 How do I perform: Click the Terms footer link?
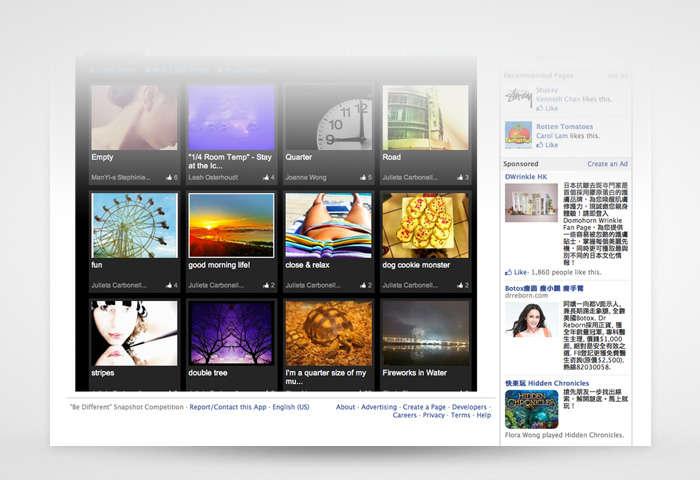(460, 415)
